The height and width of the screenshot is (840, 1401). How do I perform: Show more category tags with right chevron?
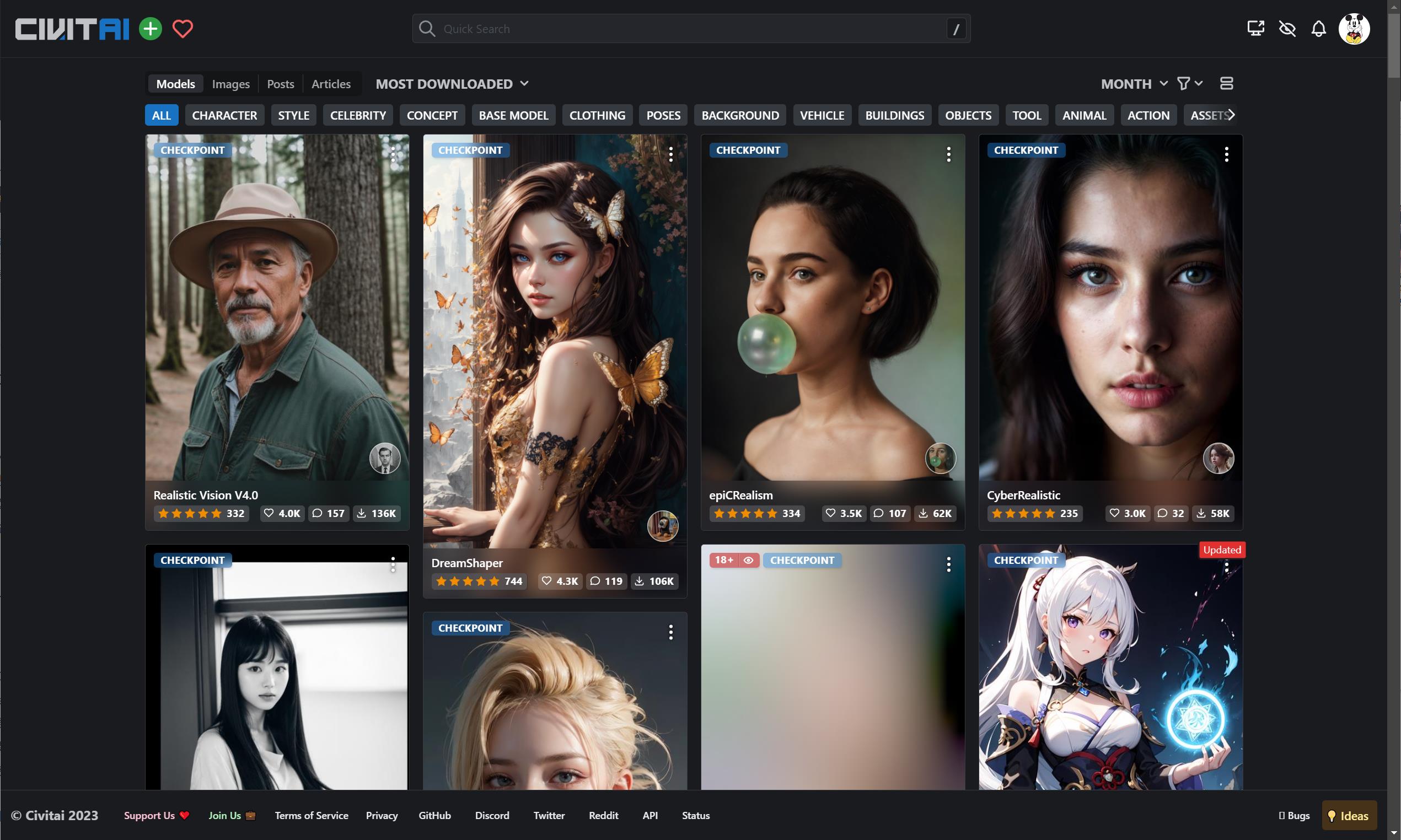pos(1231,115)
